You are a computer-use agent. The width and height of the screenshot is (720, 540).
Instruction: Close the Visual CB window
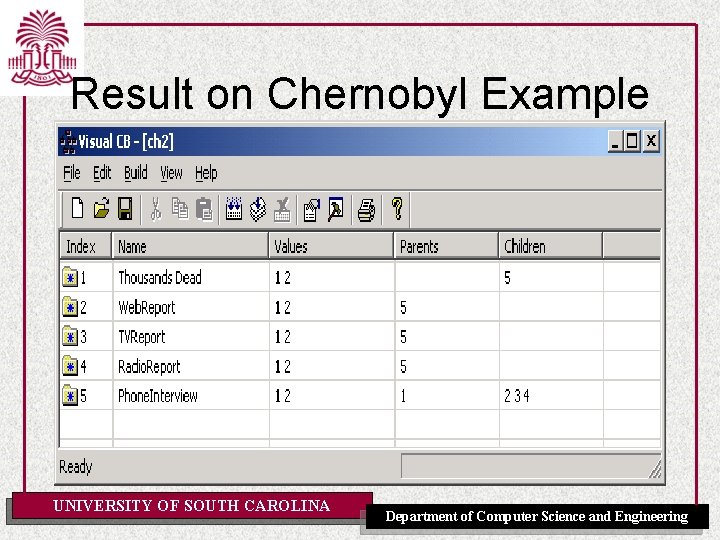[651, 141]
